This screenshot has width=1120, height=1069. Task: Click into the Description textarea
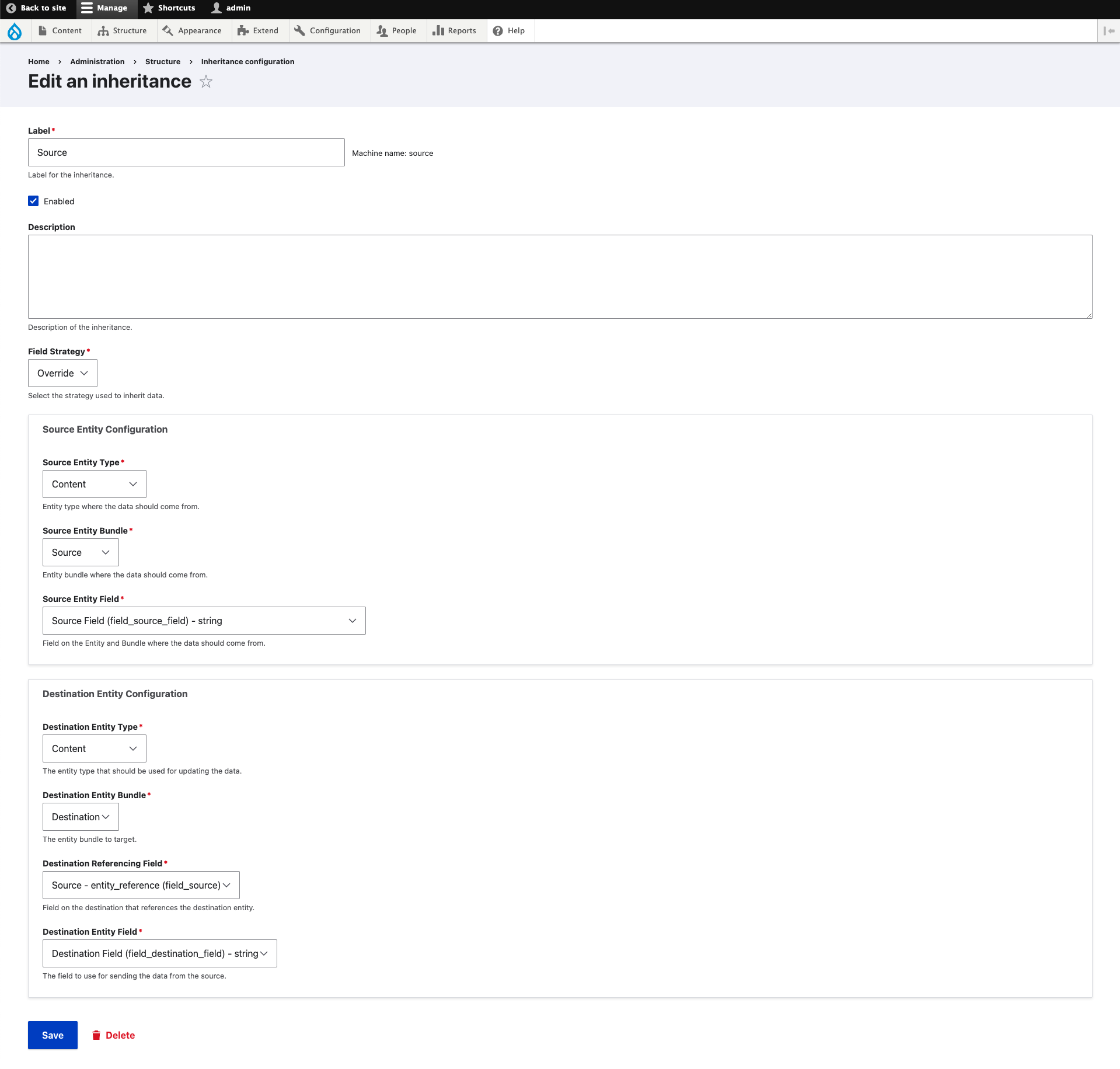[560, 277]
